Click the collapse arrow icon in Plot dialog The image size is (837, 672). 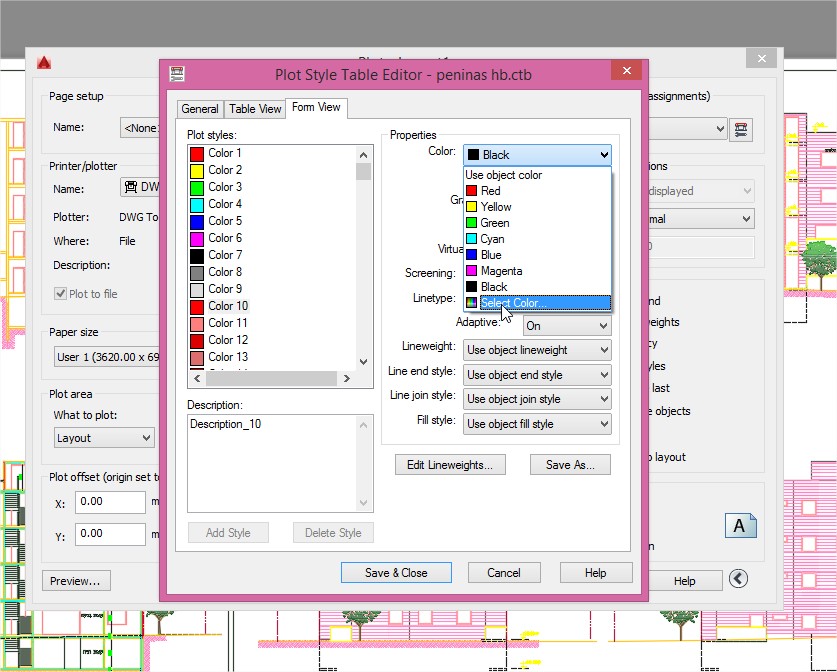pos(738,579)
